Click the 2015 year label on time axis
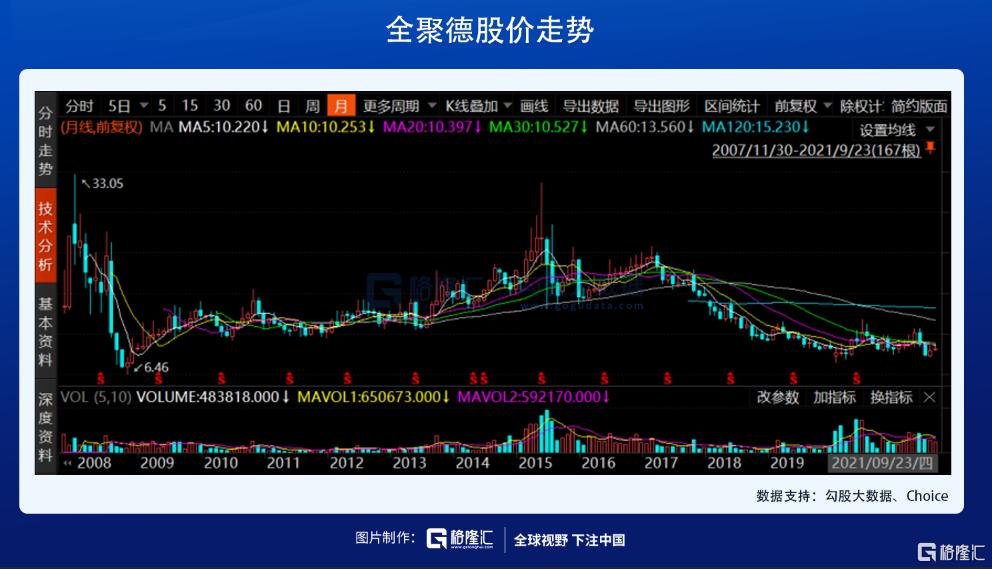This screenshot has width=992, height=569. tap(535, 463)
